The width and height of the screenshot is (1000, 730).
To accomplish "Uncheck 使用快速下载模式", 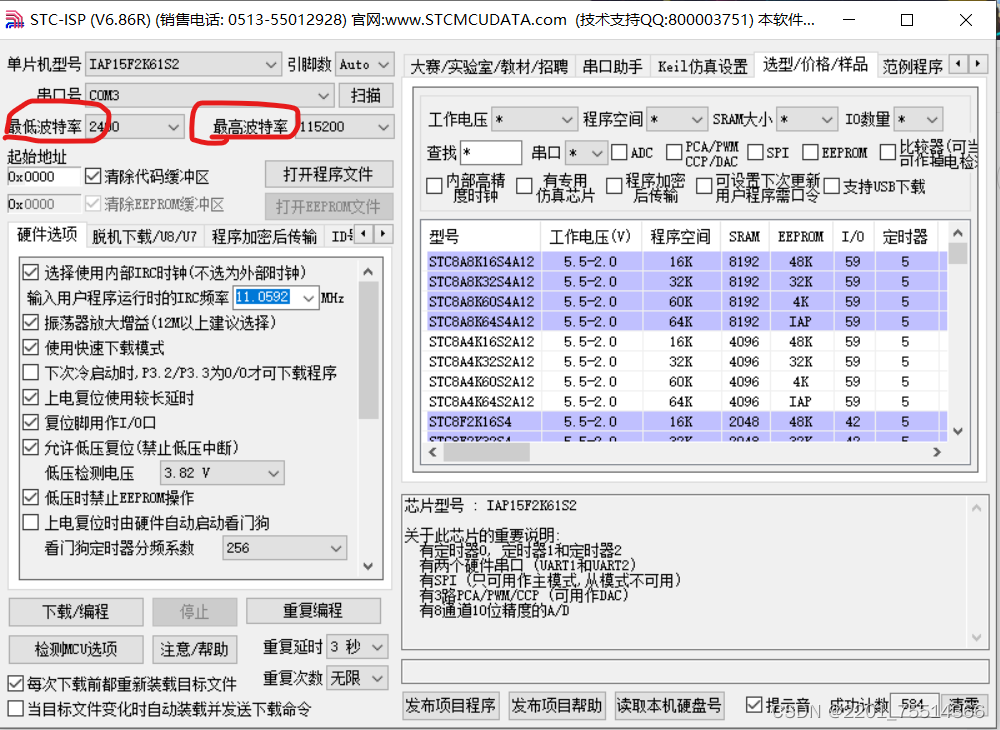I will 30,347.
